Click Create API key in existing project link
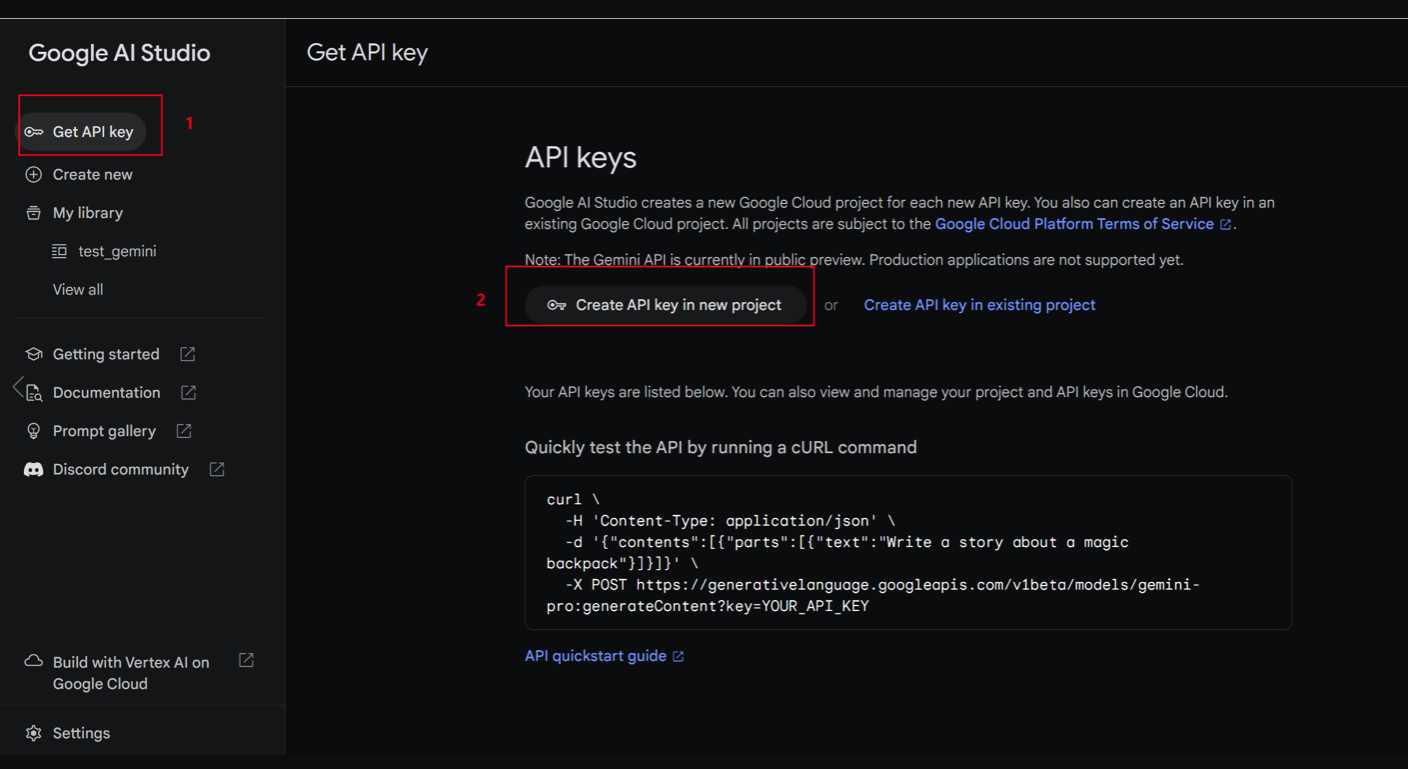Viewport: 1408px width, 769px height. click(980, 305)
